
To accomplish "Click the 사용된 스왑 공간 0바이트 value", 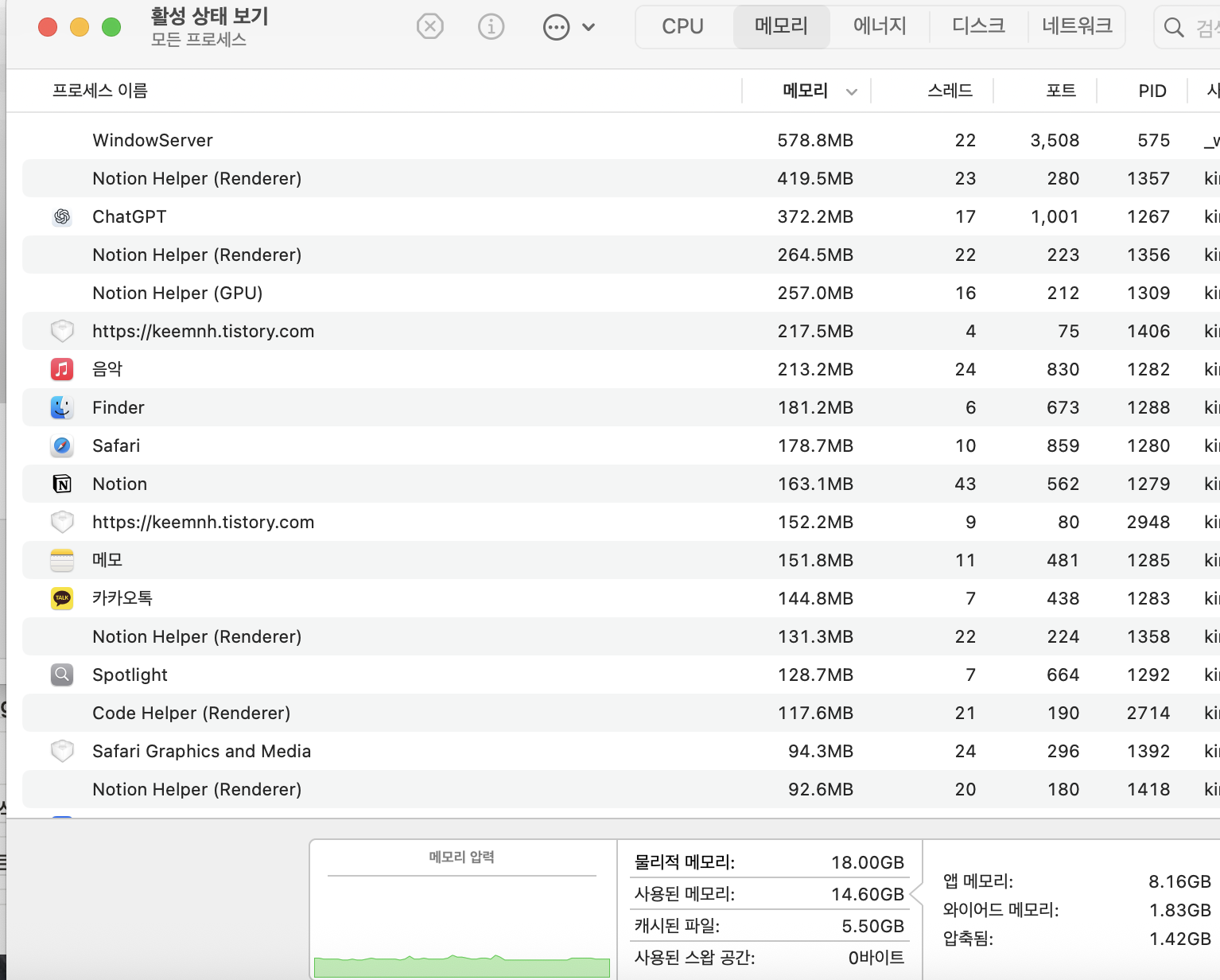I will 876,958.
